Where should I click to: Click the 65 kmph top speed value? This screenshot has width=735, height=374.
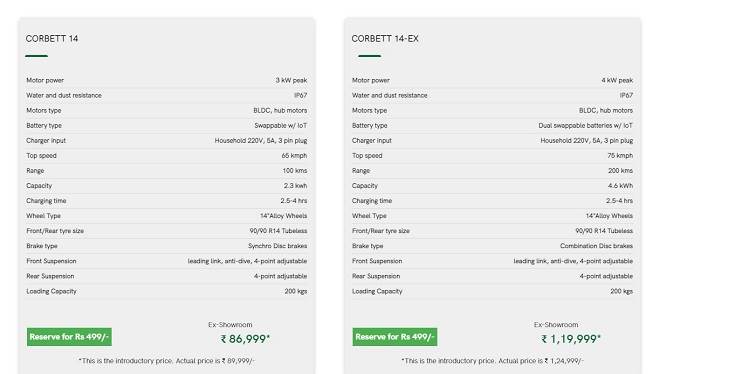coord(294,156)
